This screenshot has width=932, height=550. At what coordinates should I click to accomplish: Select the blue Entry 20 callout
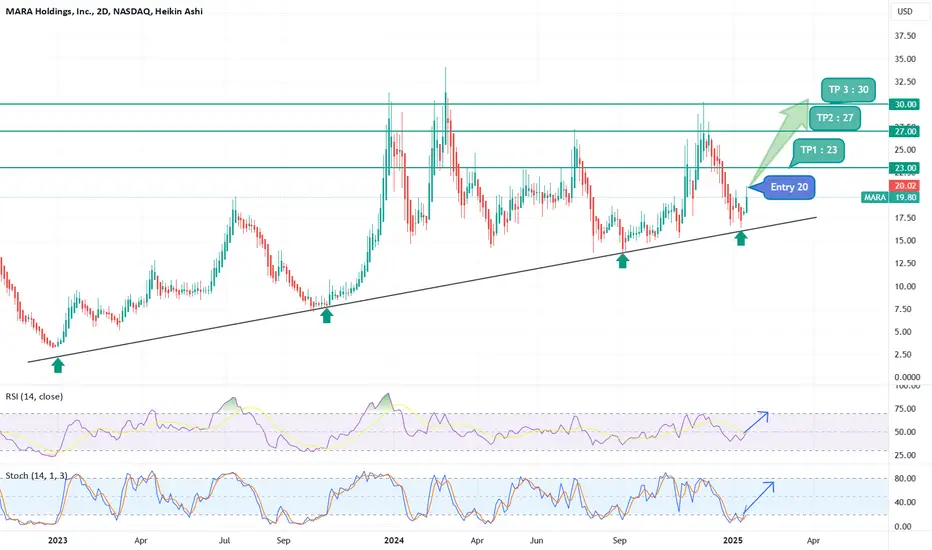click(x=784, y=187)
